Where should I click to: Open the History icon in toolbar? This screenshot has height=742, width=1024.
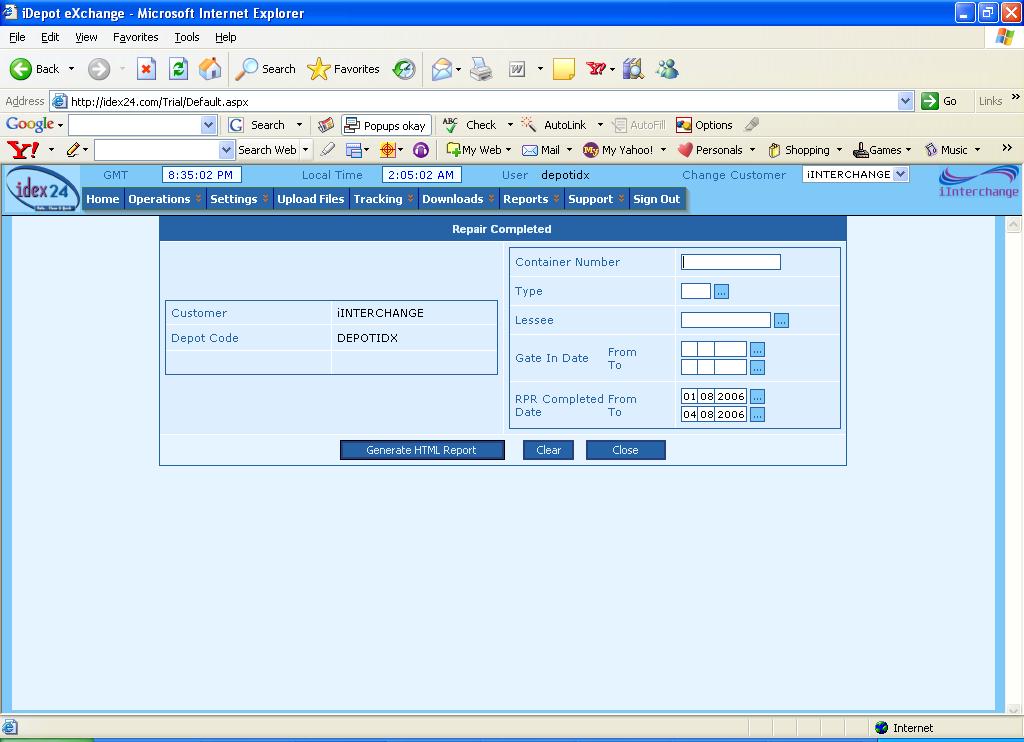(404, 69)
